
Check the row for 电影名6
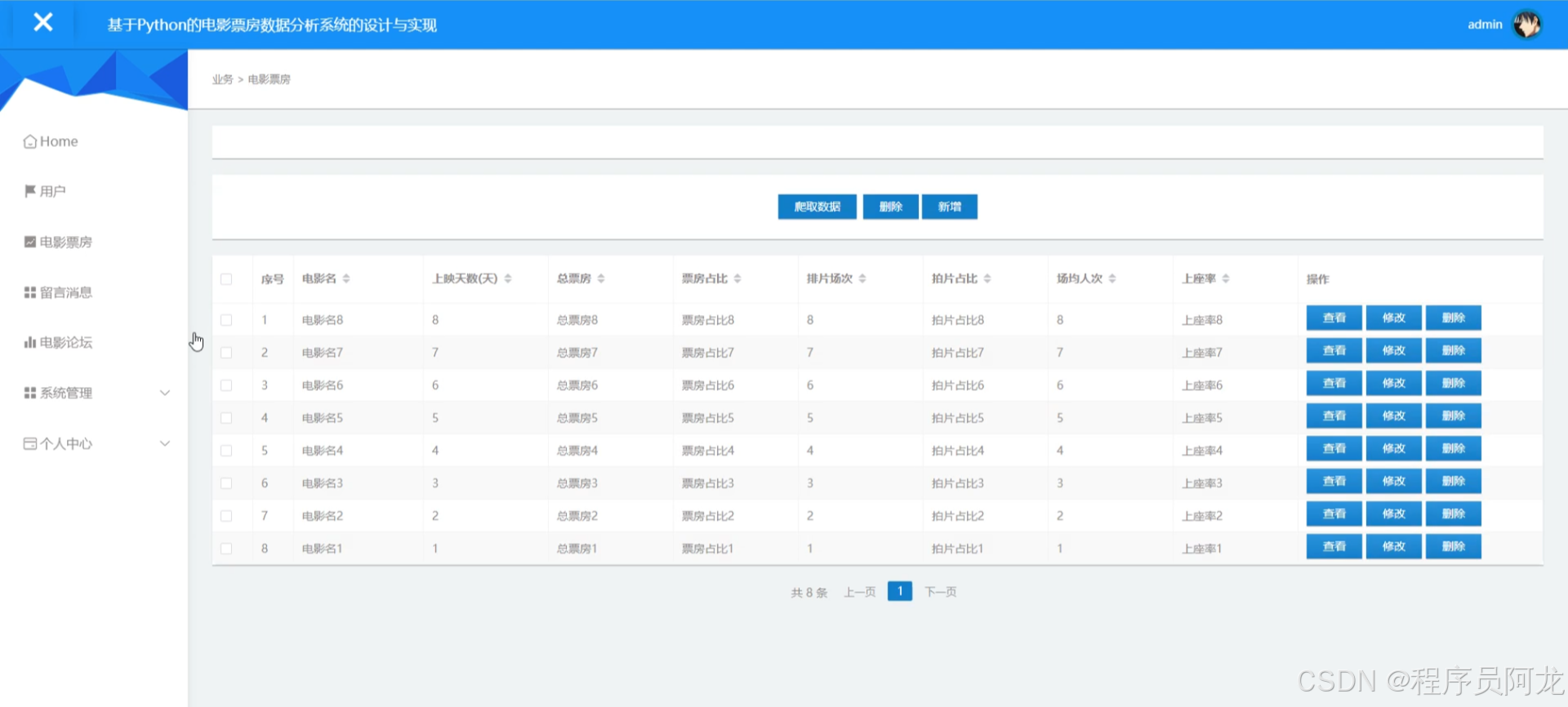tap(226, 385)
